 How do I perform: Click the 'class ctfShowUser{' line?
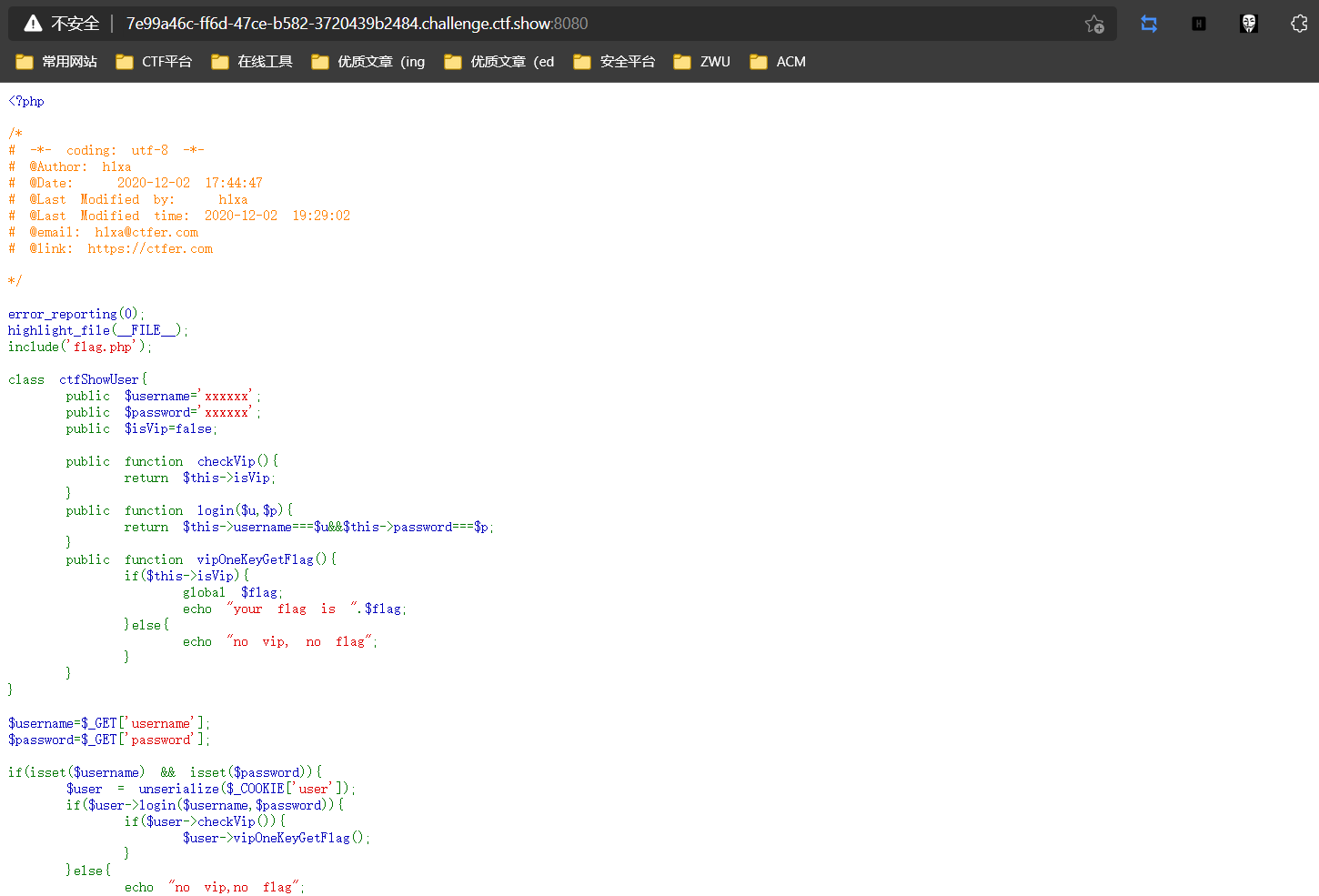pyautogui.click(x=77, y=379)
